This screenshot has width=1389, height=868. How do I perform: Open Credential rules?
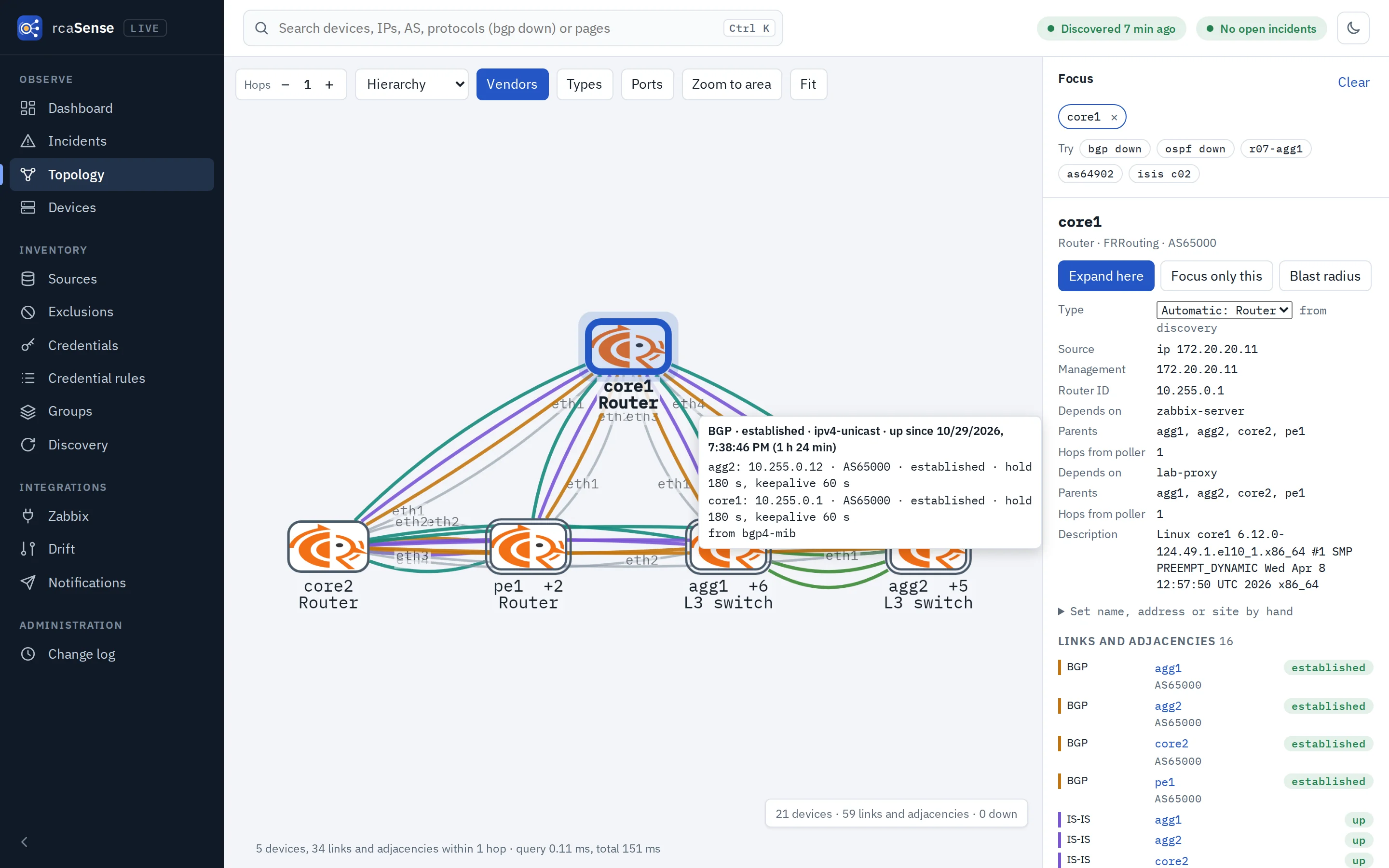(112, 379)
